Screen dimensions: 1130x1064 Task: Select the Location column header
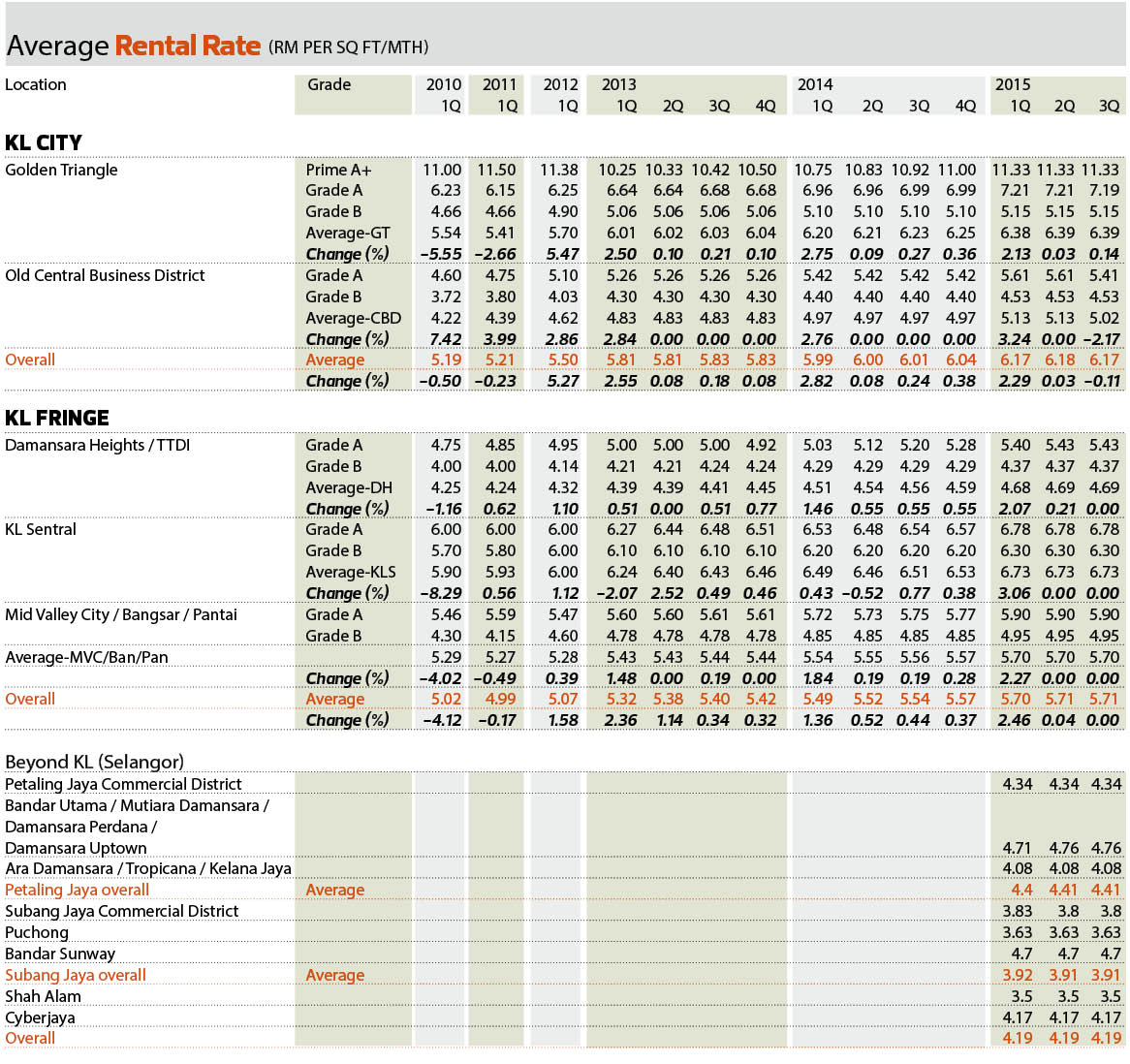[35, 84]
